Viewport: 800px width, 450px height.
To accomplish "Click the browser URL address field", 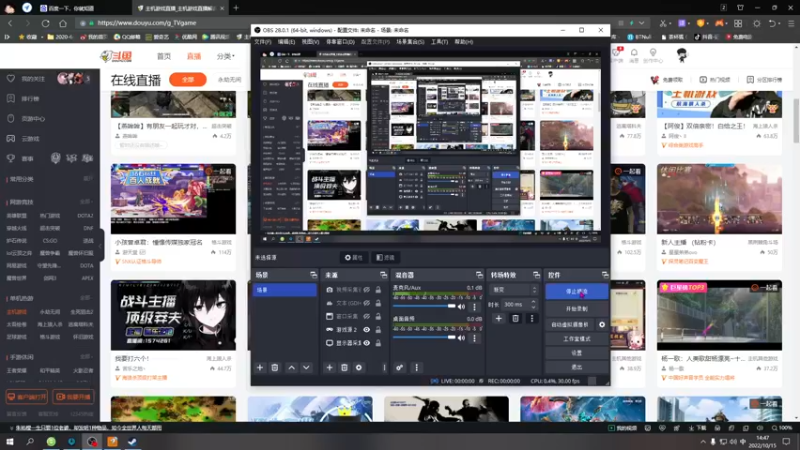I will coord(347,23).
